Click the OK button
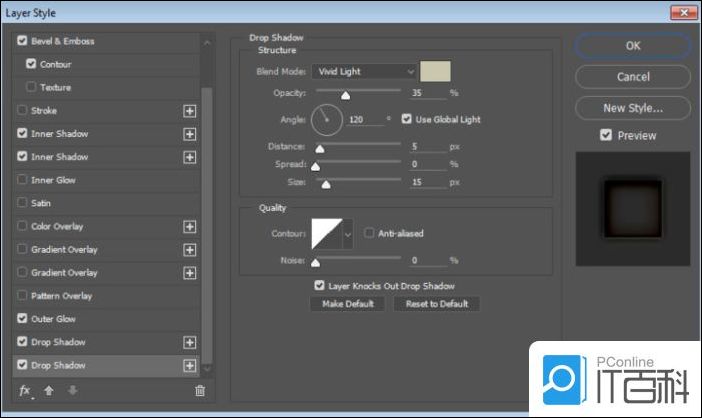This screenshot has height=418, width=702. point(633,46)
